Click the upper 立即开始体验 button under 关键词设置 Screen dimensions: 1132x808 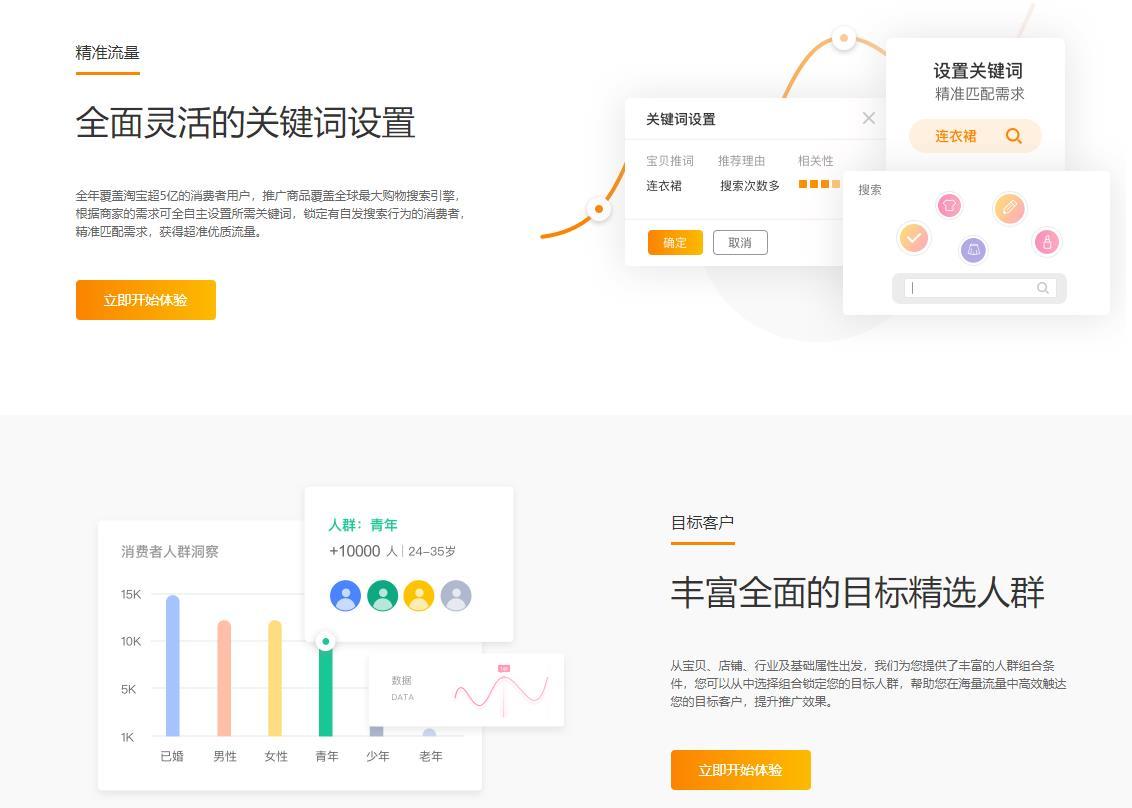point(146,300)
